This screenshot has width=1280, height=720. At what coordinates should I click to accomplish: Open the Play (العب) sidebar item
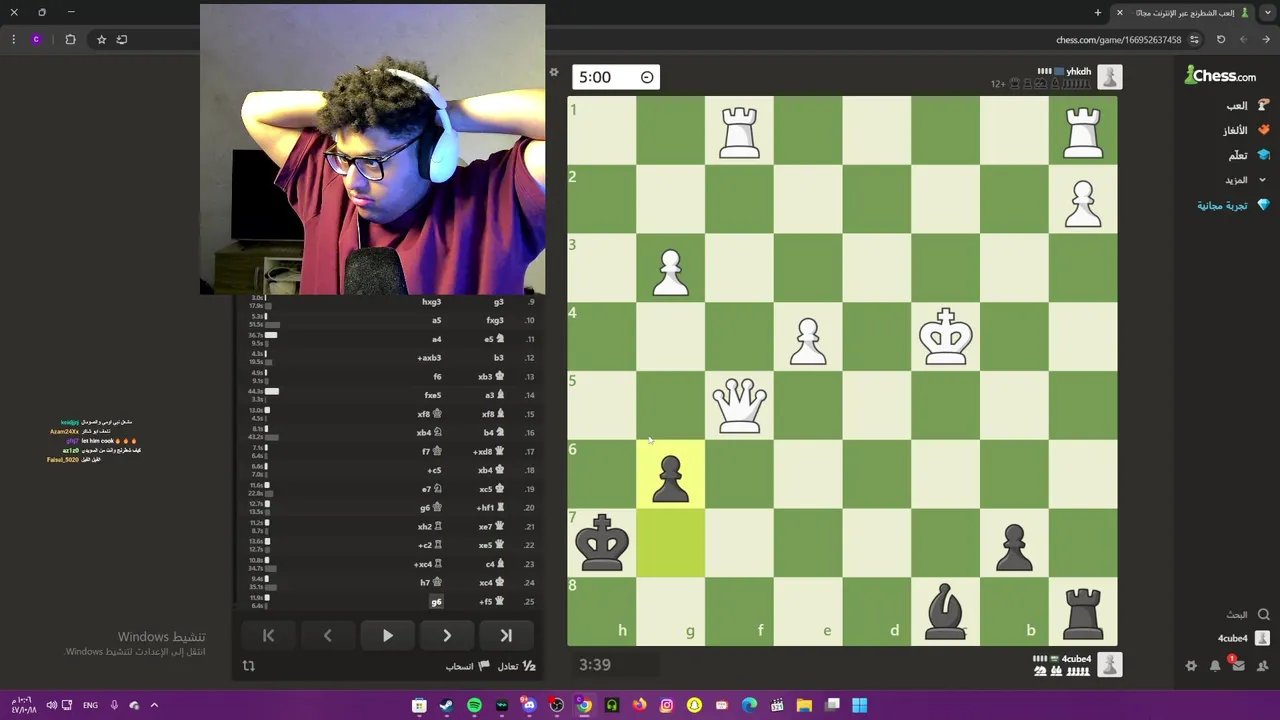click(x=1249, y=105)
